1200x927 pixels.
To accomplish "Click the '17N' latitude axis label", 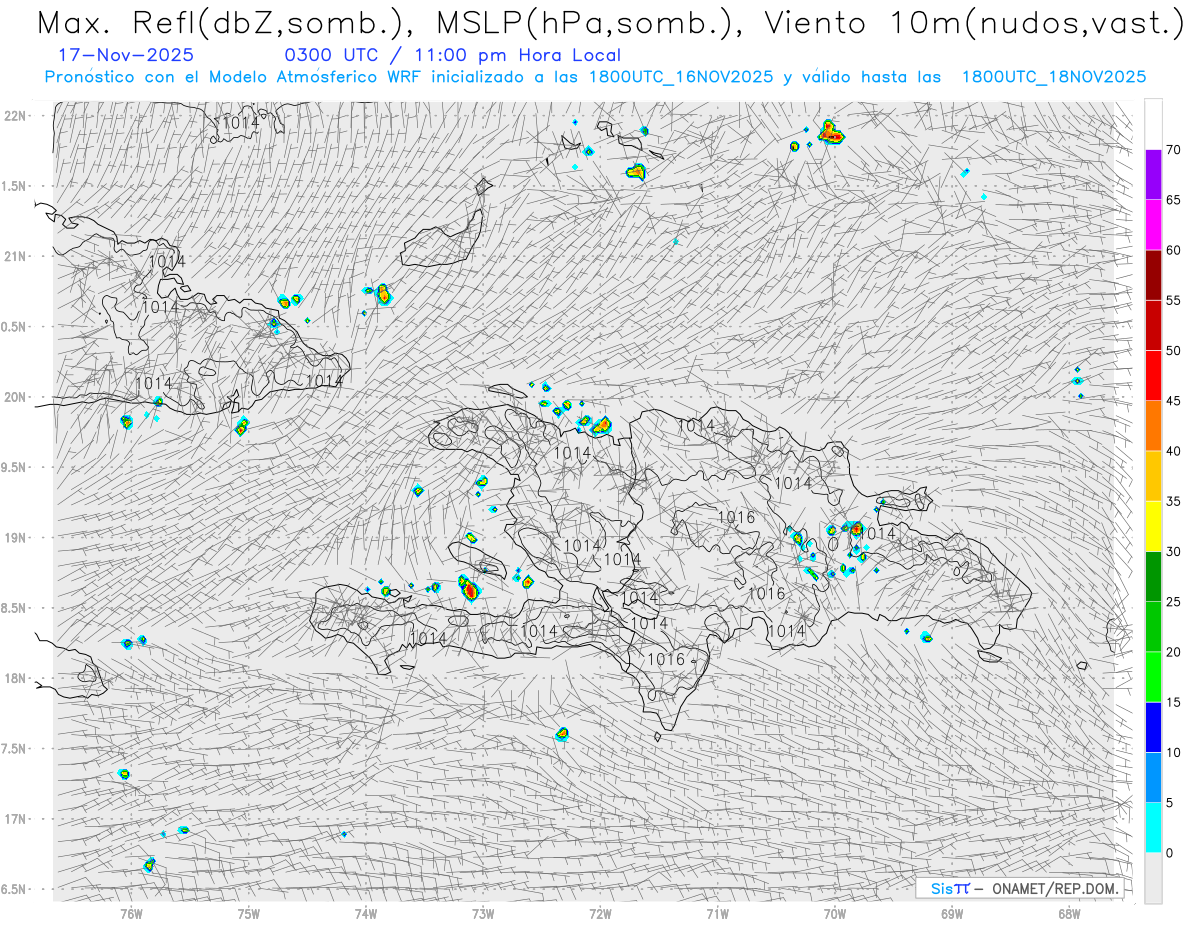I will 17,819.
